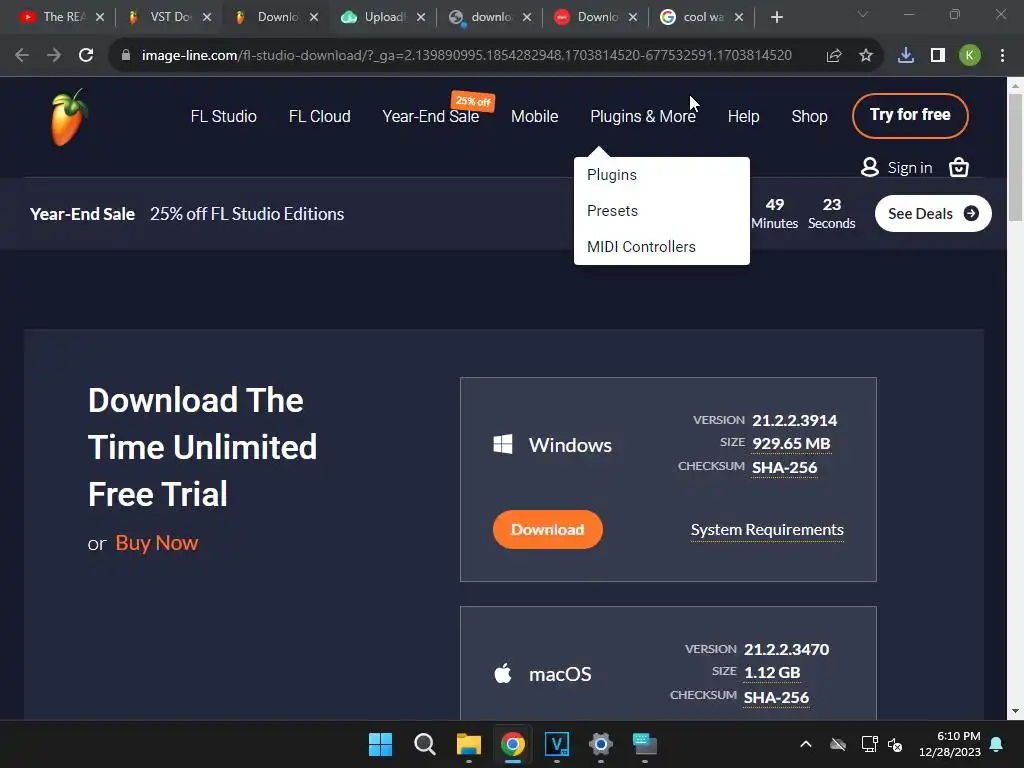Viewport: 1024px width, 768px height.
Task: Open the gear-shaped taskbar app
Action: tap(601, 744)
